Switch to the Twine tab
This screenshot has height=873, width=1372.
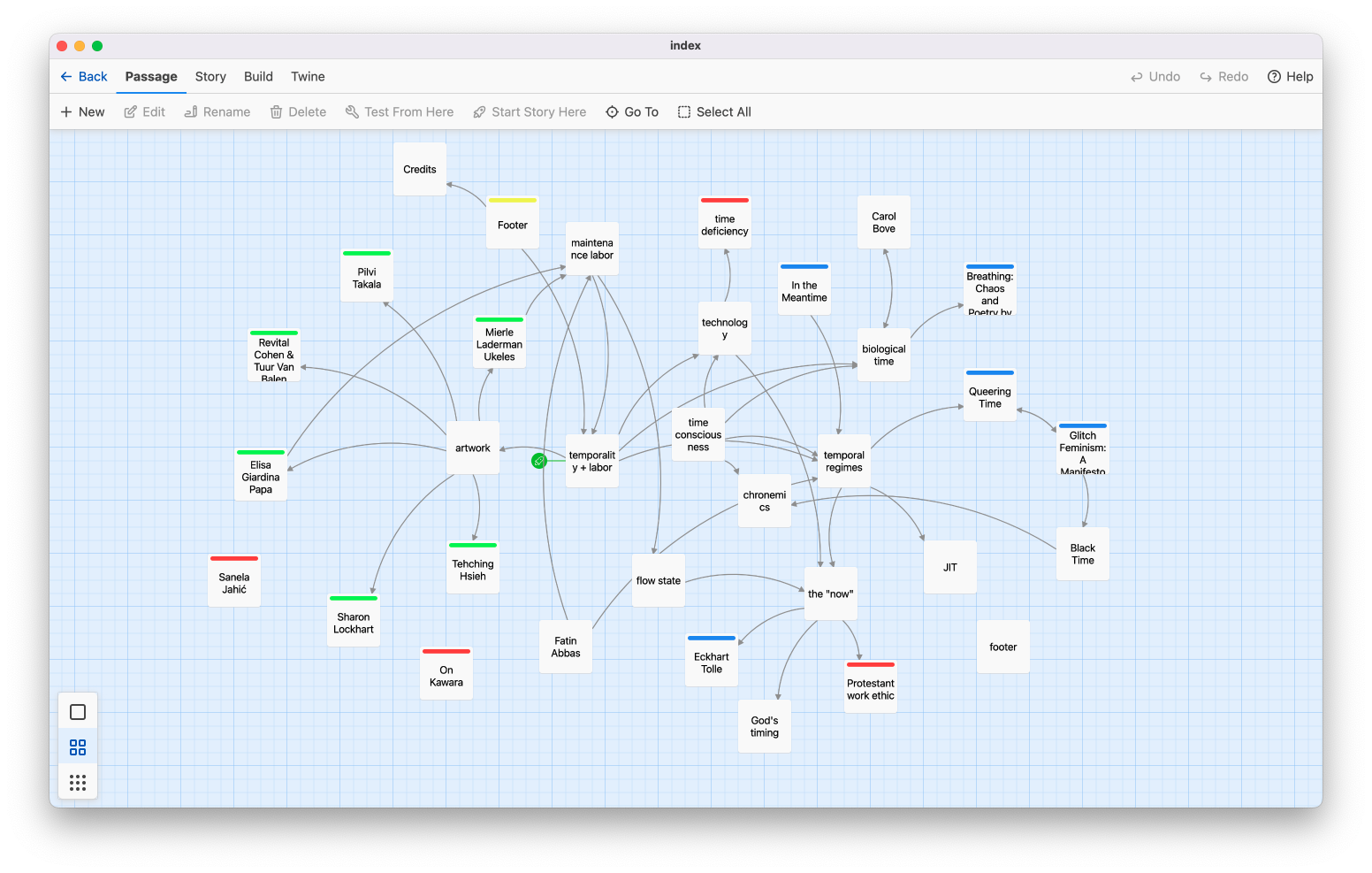pyautogui.click(x=308, y=77)
